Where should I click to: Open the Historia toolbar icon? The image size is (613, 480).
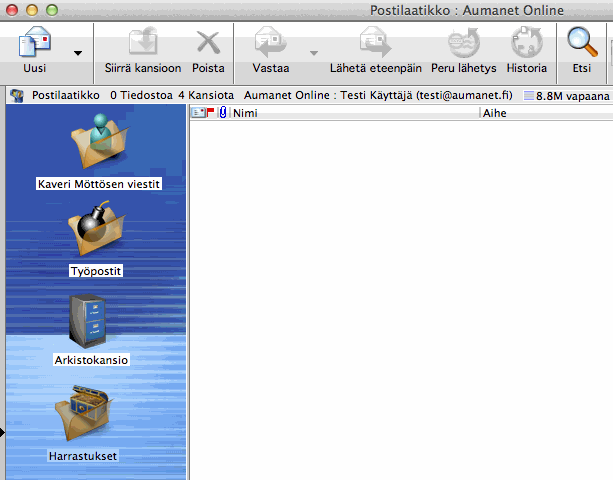[526, 45]
